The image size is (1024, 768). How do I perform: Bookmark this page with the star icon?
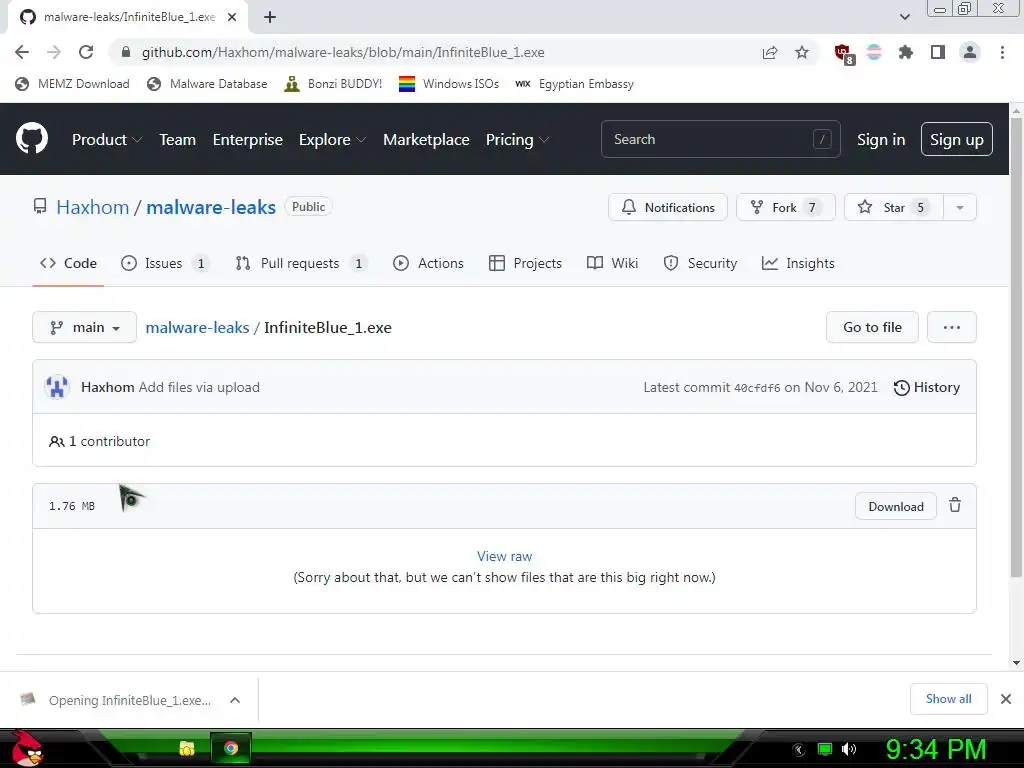click(802, 52)
